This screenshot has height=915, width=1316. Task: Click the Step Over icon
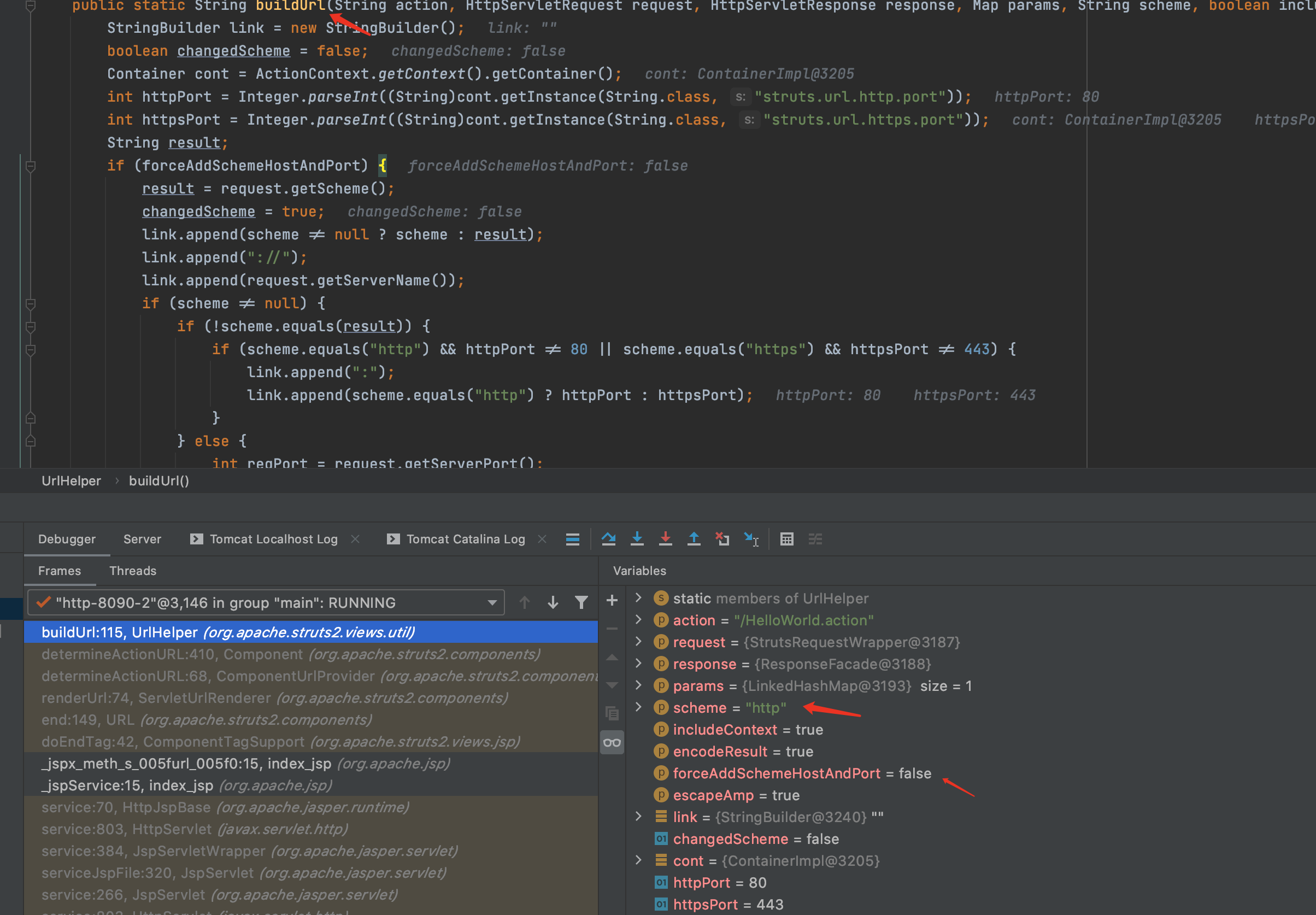coord(608,539)
